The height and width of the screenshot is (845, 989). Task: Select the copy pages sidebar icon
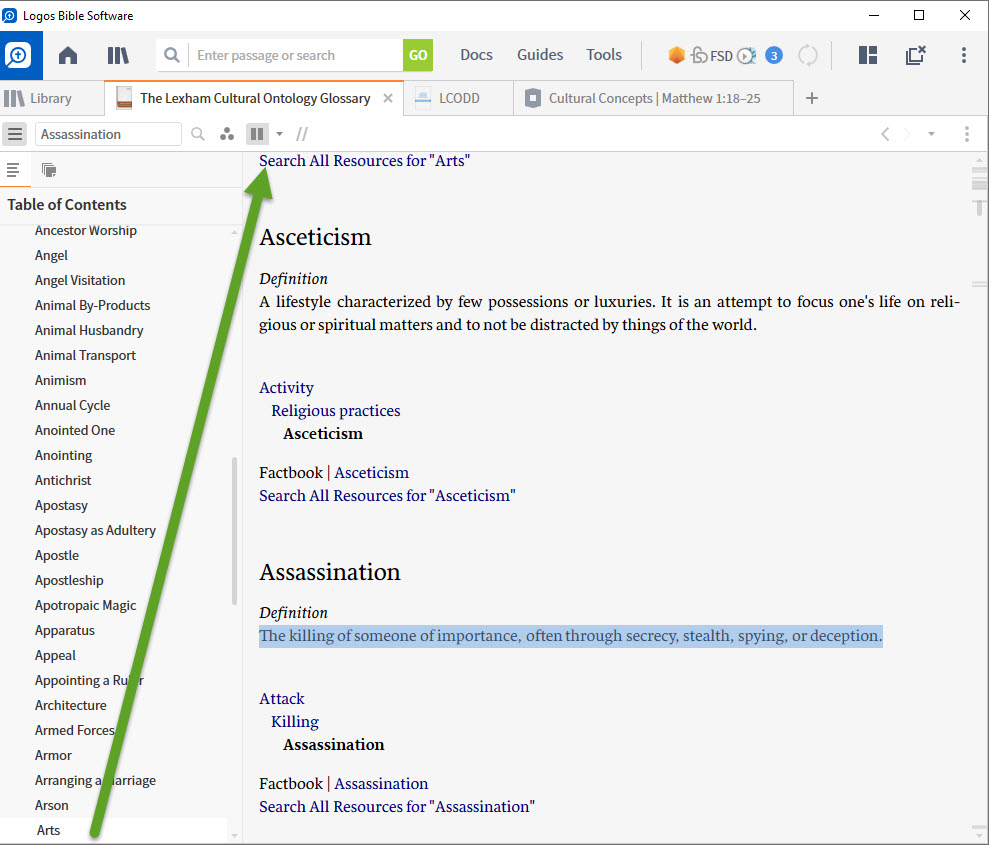click(49, 170)
